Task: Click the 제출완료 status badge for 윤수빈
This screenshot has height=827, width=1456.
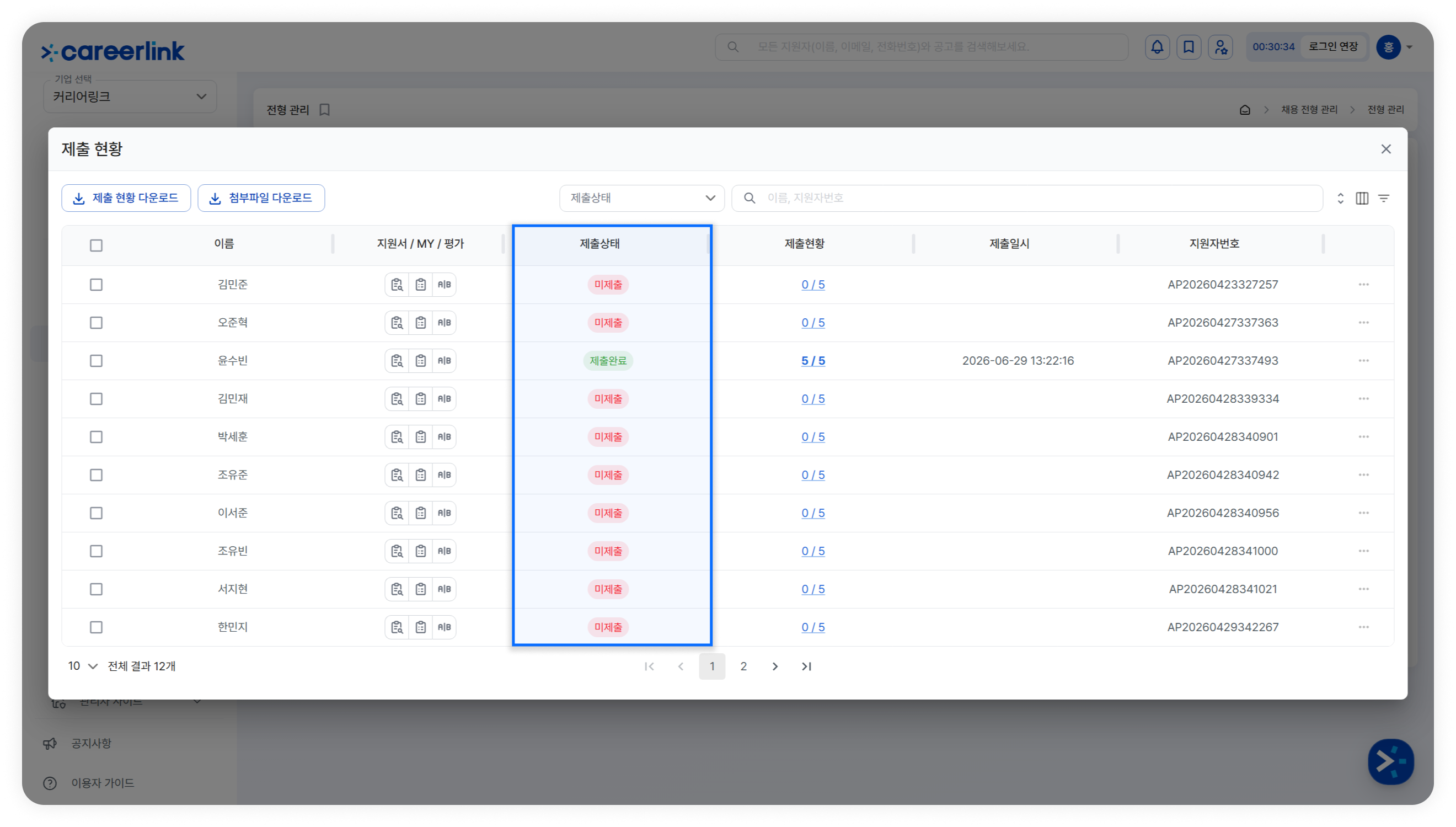Action: point(608,361)
